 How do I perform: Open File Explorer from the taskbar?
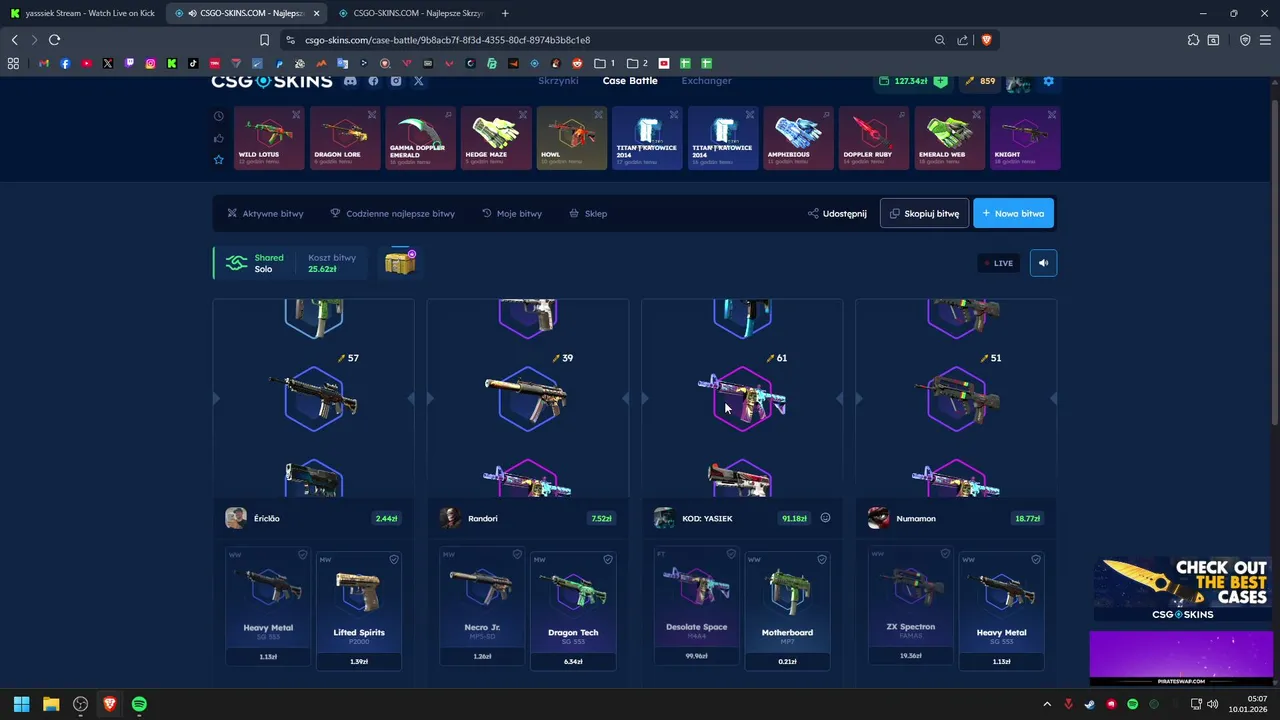[51, 704]
